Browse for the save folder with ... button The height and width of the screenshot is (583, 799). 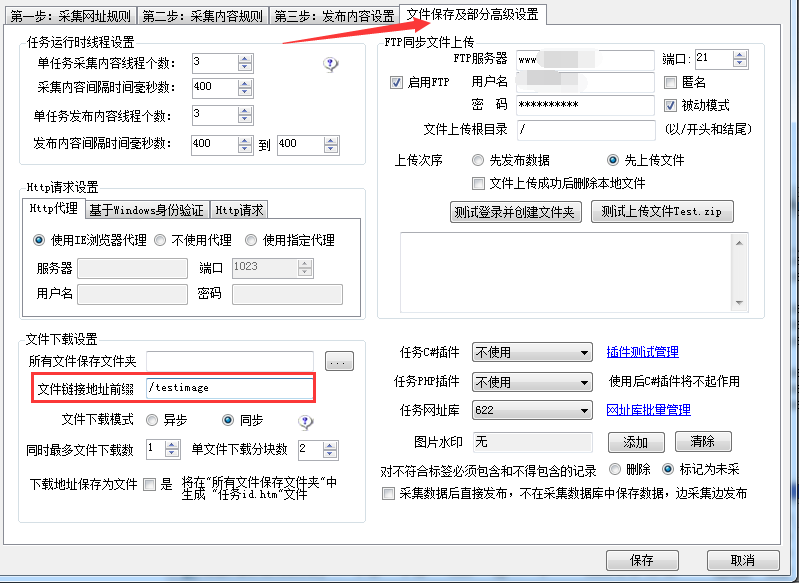tap(339, 361)
